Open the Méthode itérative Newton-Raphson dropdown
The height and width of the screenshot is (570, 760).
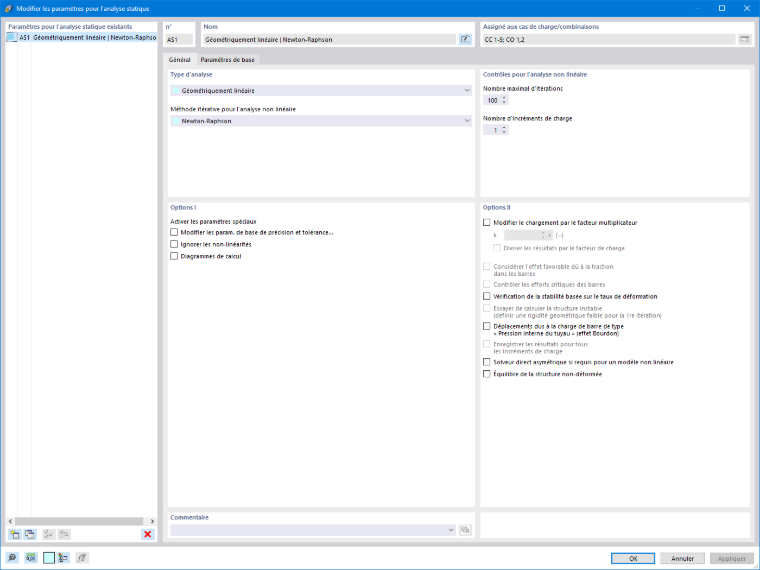[321, 121]
